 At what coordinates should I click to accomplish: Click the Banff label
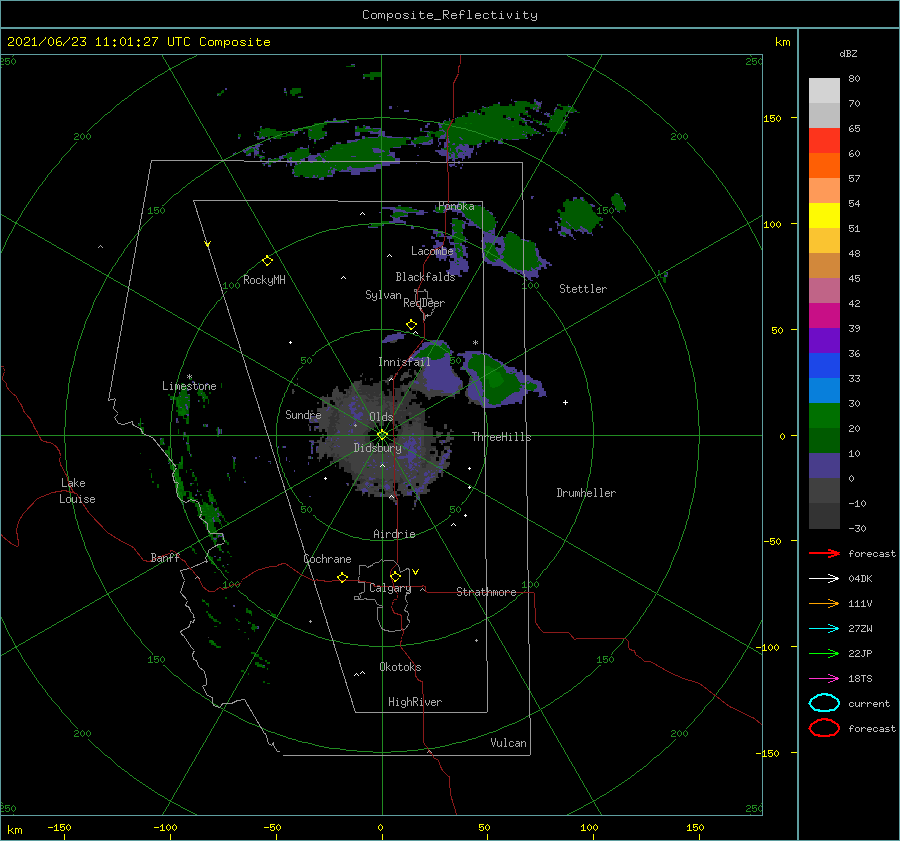(x=165, y=557)
